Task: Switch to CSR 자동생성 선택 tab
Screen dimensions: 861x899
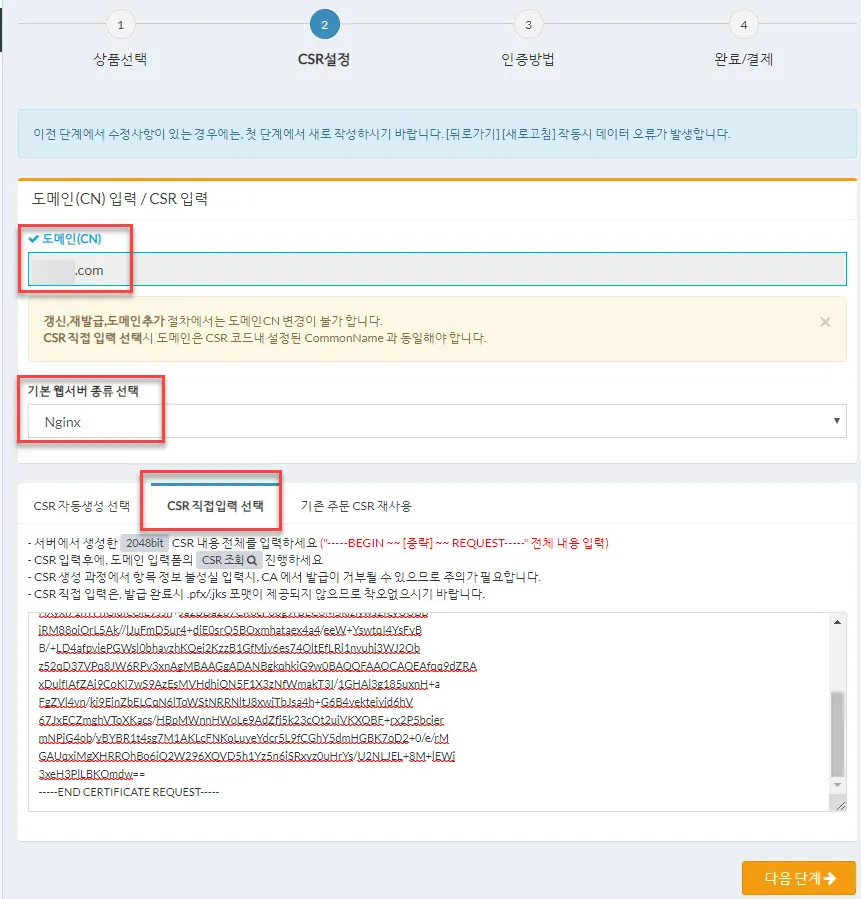Action: (82, 505)
